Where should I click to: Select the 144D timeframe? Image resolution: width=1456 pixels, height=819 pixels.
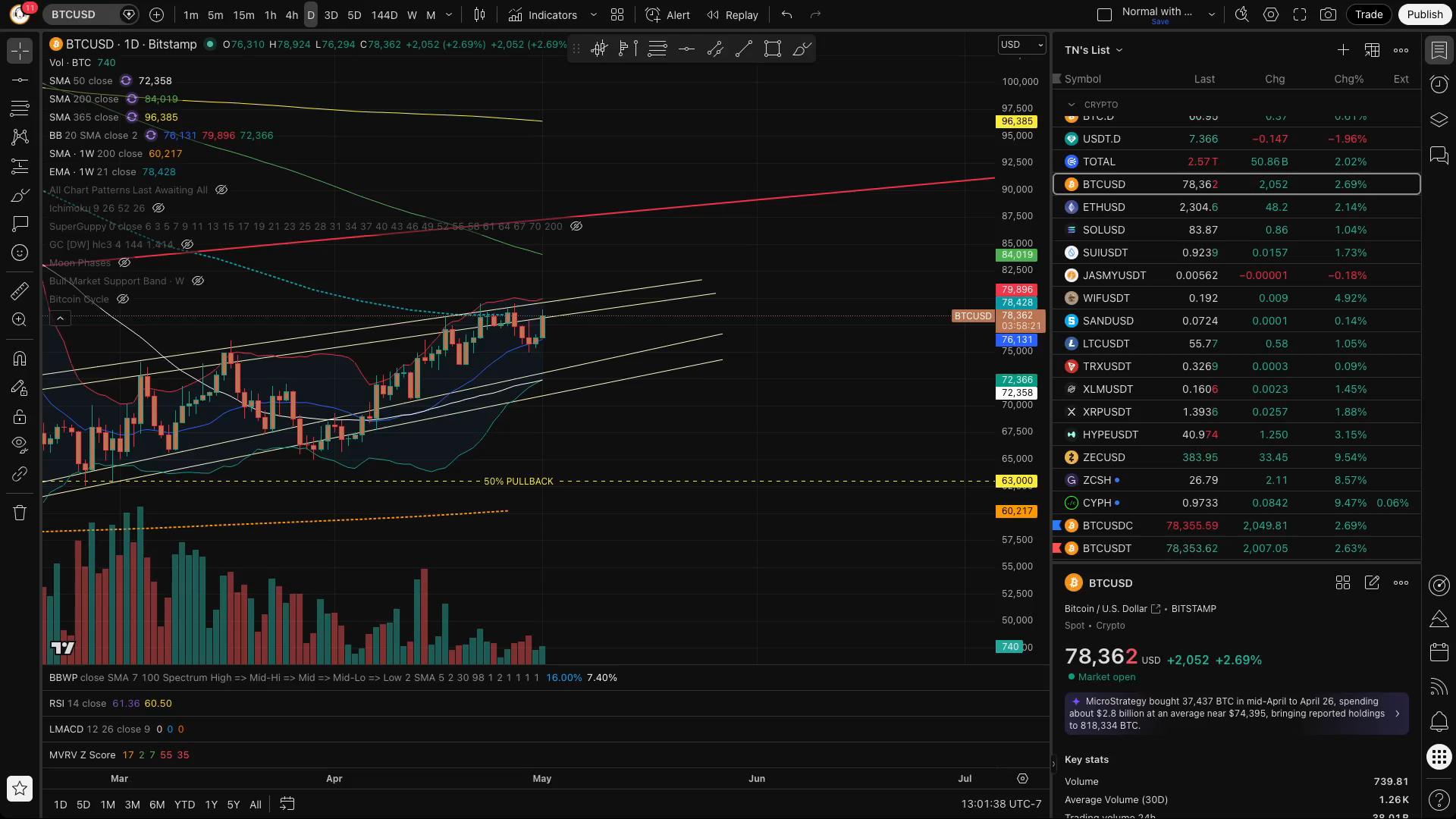[384, 14]
